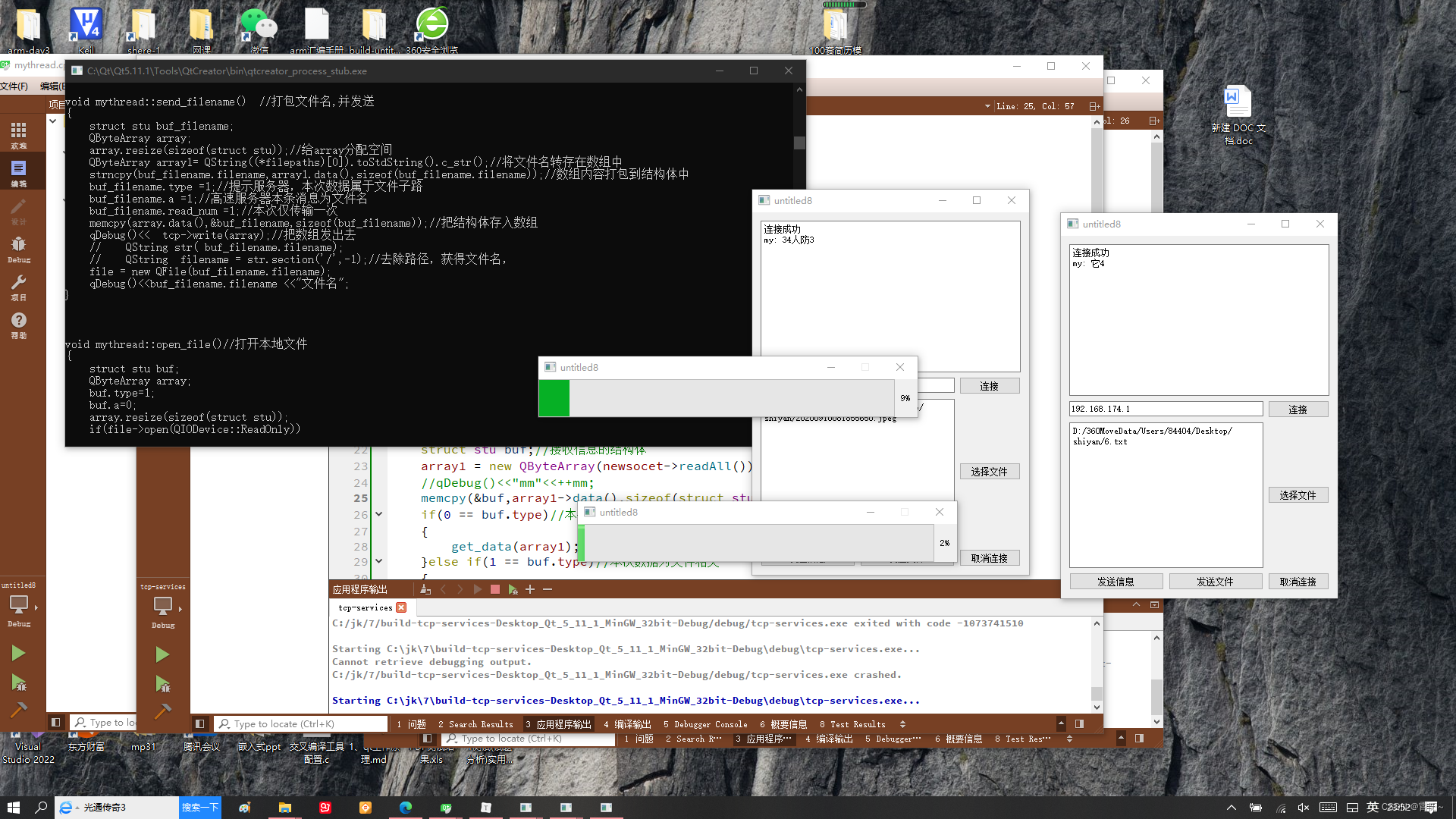Click the green progress bar at 9%
The image size is (1456, 819).
coord(554,398)
